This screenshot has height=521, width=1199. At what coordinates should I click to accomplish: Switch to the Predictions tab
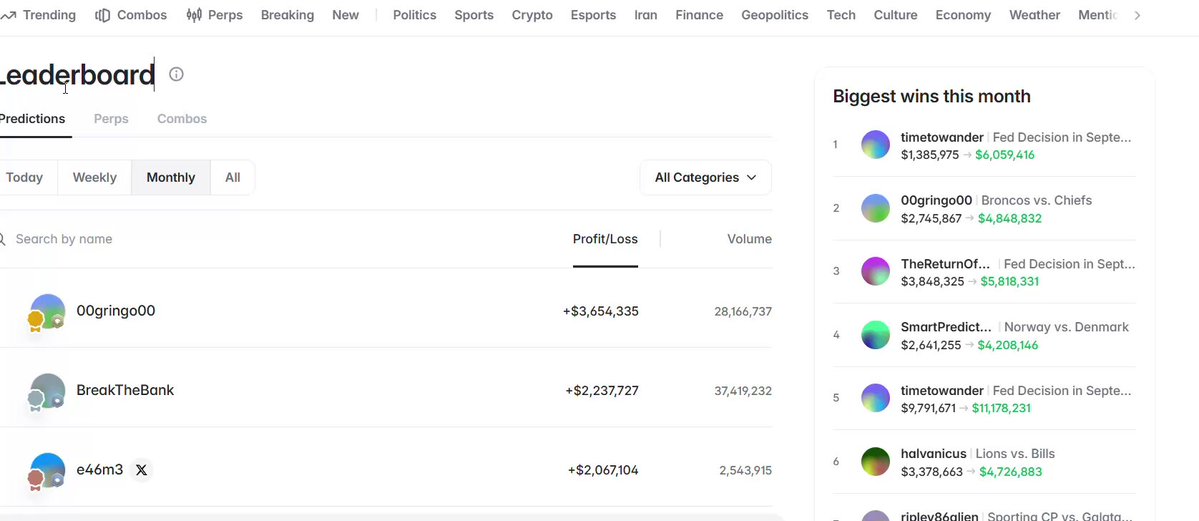pos(32,119)
